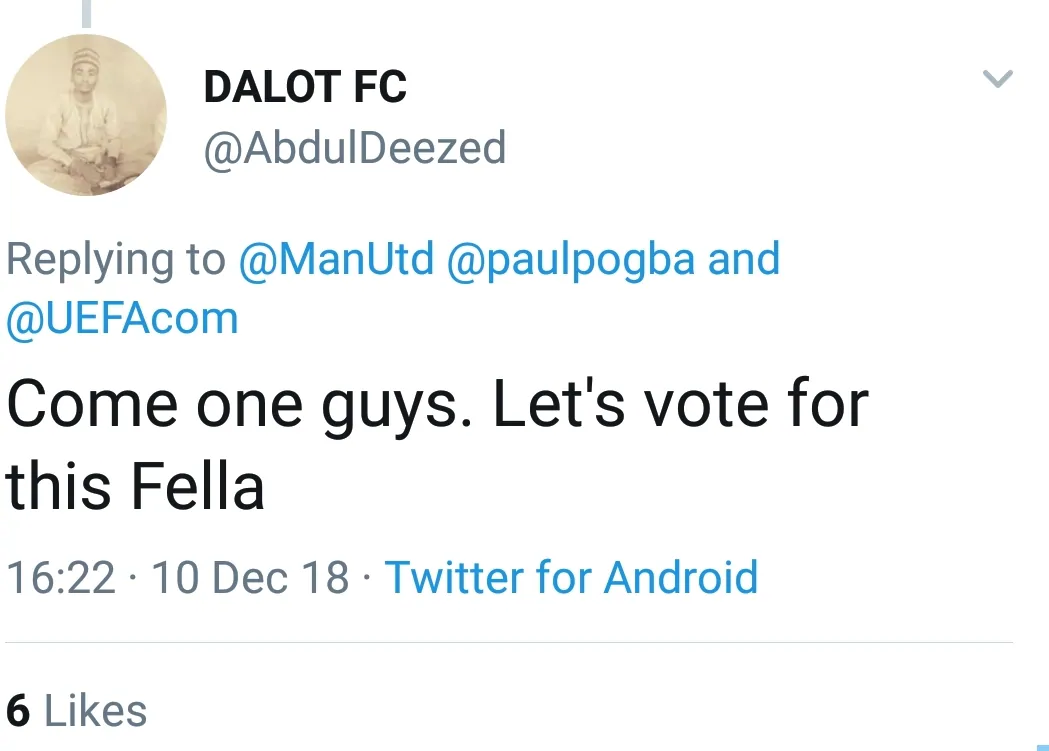This screenshot has width=1049, height=751.
Task: Click the word "Likes"
Action: [x=96, y=711]
